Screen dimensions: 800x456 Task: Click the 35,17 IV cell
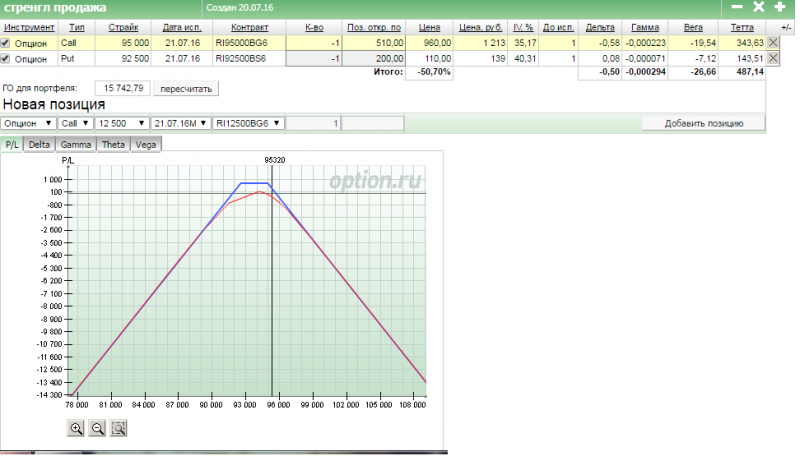pos(524,43)
